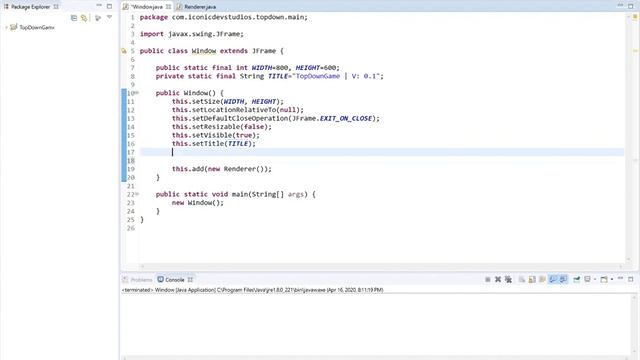Image resolution: width=640 pixels, height=360 pixels.
Task: Click the EXIT_ON_CLOSE constant
Action: tap(346, 118)
